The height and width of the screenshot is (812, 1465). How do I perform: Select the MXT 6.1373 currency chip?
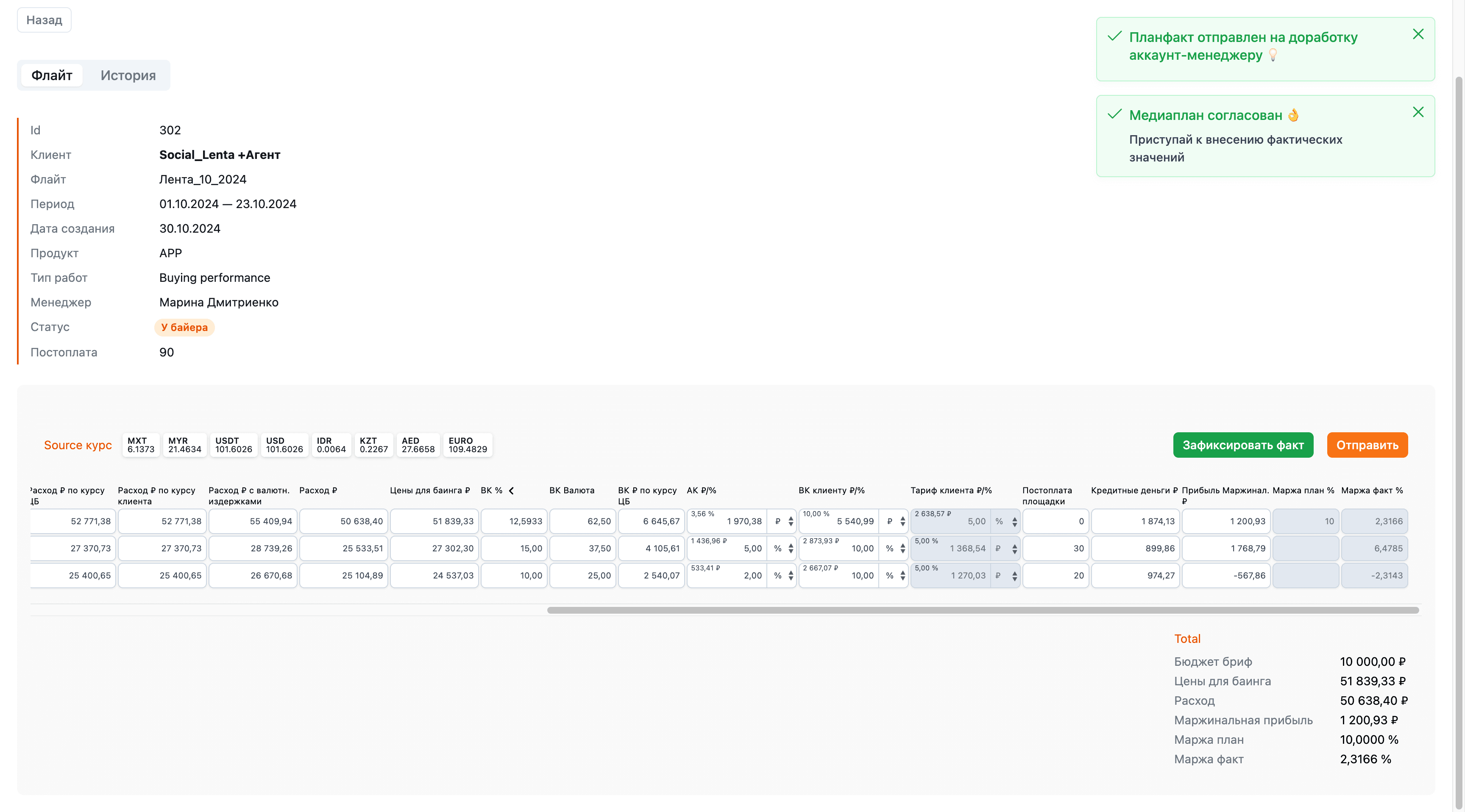140,445
